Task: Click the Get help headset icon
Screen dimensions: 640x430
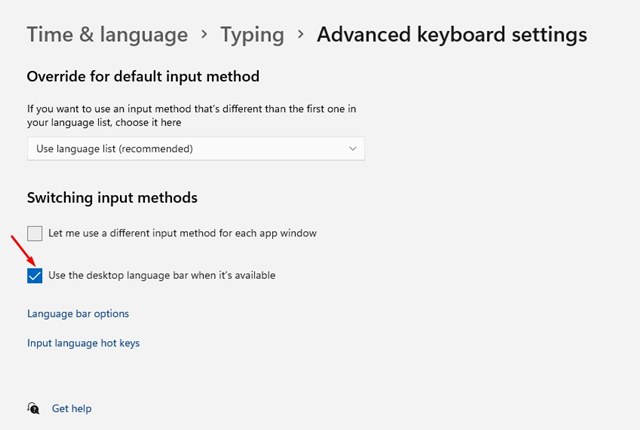Action: click(x=33, y=408)
